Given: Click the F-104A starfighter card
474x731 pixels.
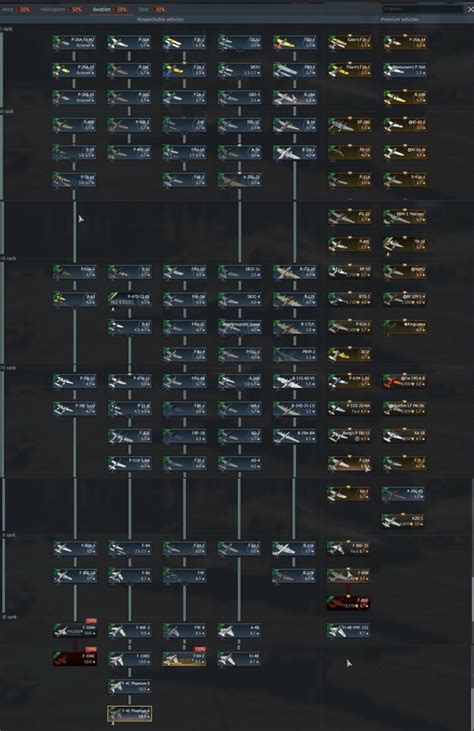Looking at the screenshot, I should pyautogui.click(x=75, y=630).
